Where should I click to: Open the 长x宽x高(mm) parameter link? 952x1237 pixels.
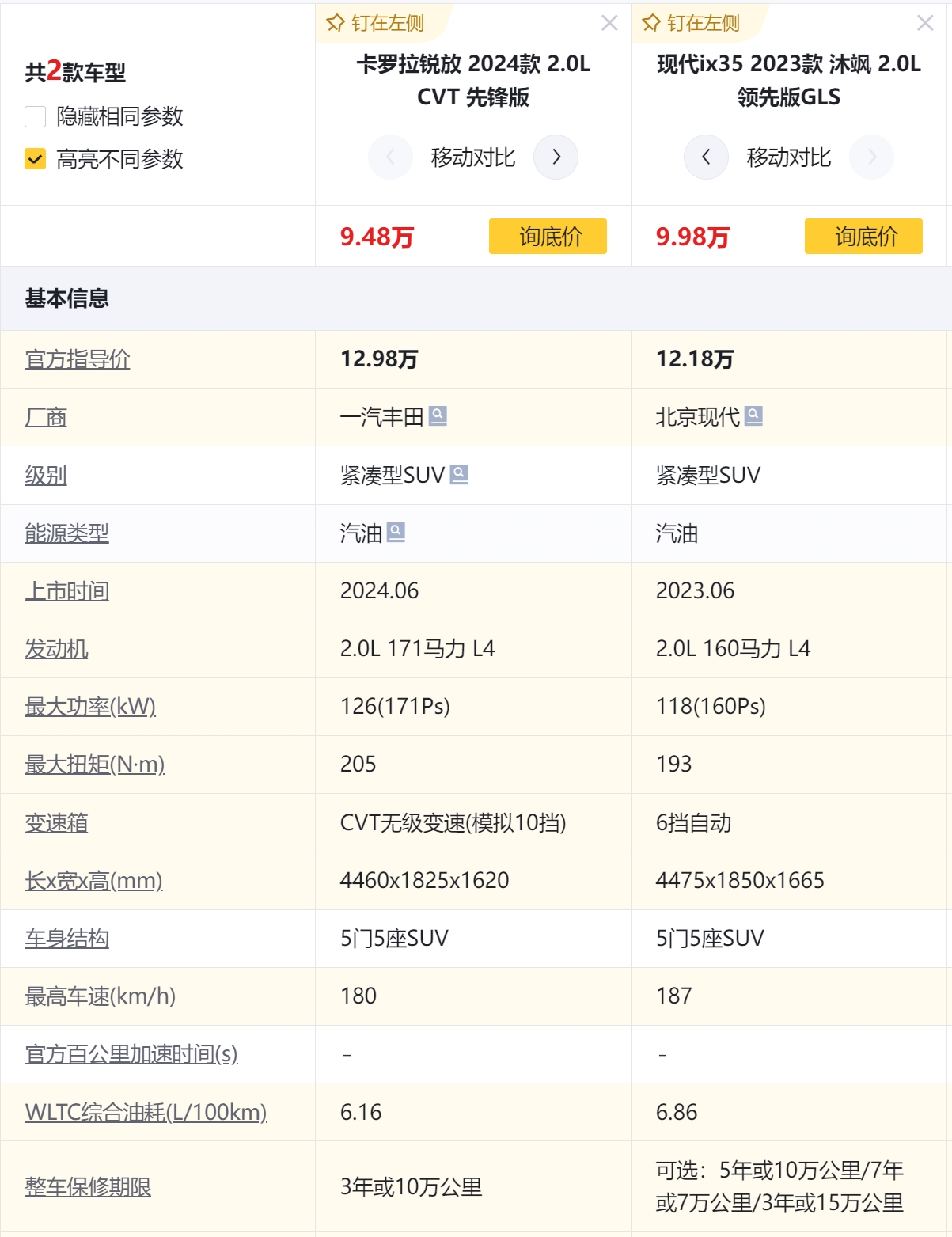[x=93, y=880]
